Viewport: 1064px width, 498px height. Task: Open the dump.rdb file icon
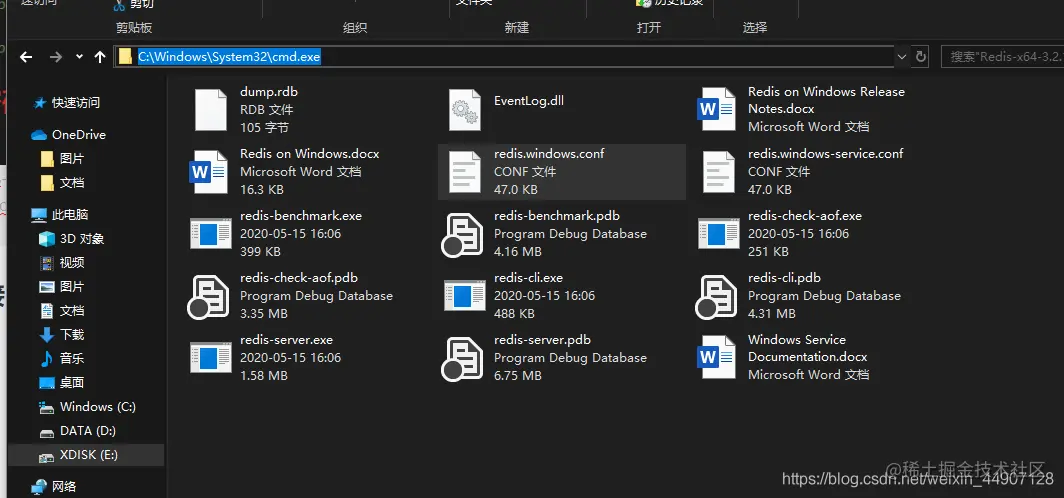(x=210, y=109)
